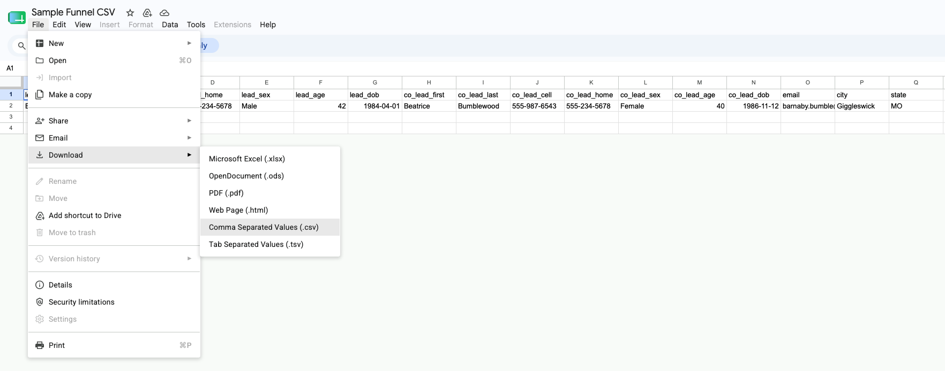
Task: Open the Help menu
Action: tap(268, 25)
